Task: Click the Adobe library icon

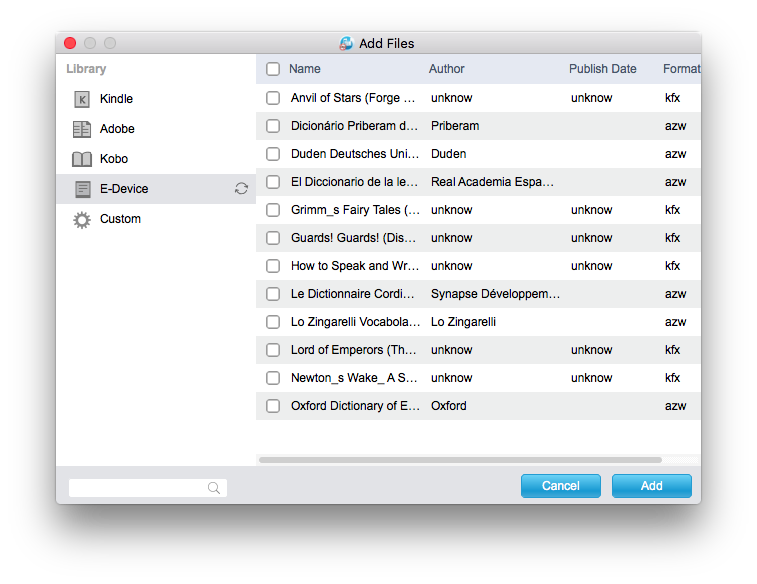Action: pyautogui.click(x=82, y=129)
